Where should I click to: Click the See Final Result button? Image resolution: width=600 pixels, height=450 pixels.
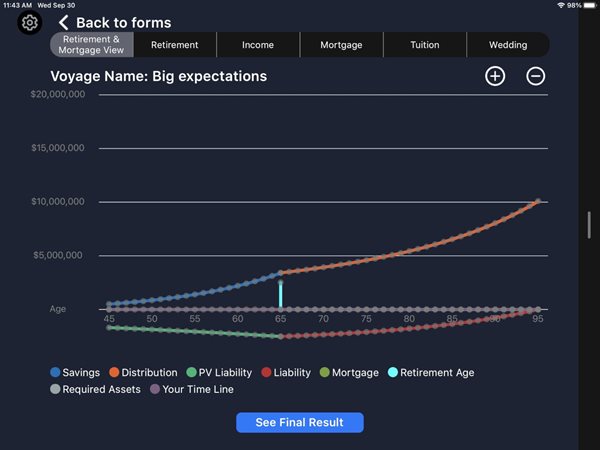299,423
